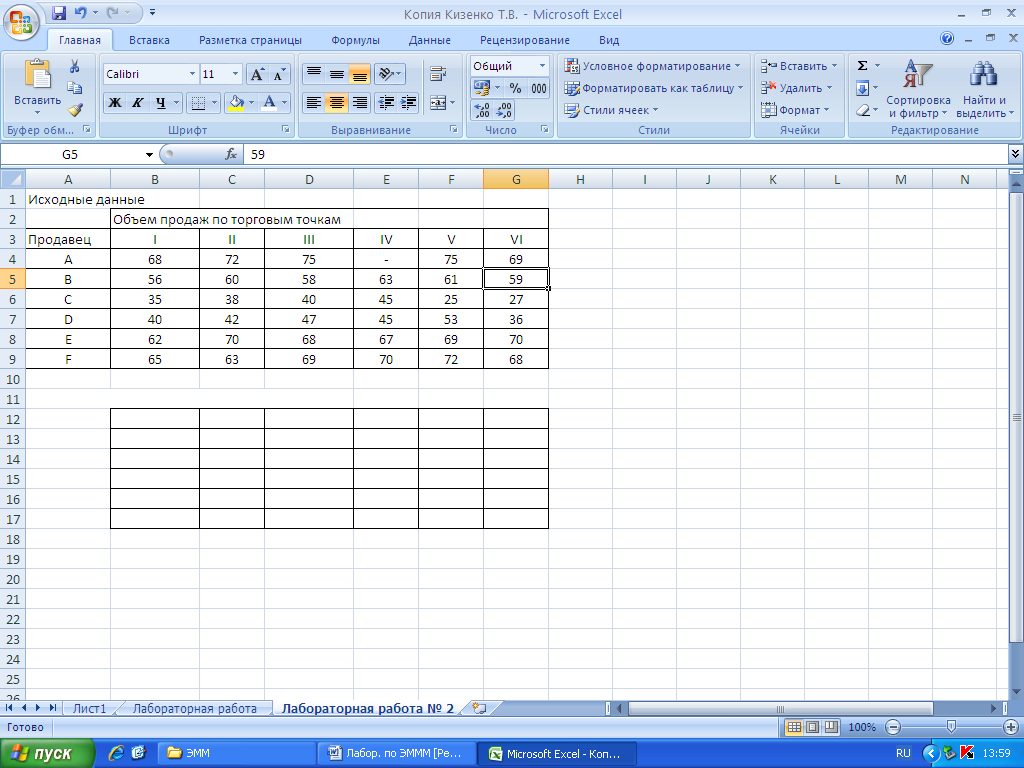Click the accounting currency format icon
Image resolution: width=1024 pixels, height=768 pixels.
pyautogui.click(x=482, y=88)
